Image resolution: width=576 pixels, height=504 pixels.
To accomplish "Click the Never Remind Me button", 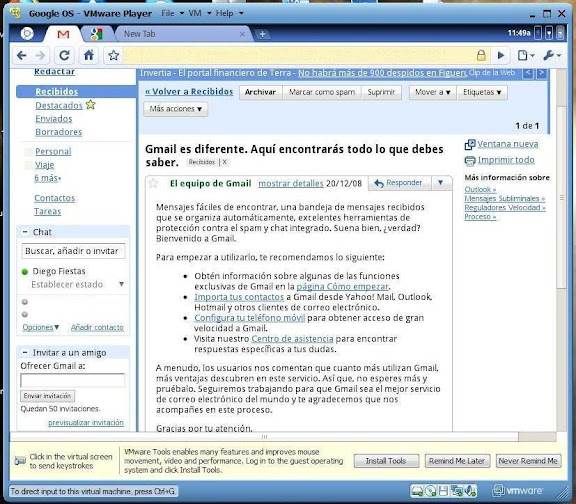I will pyautogui.click(x=528, y=461).
